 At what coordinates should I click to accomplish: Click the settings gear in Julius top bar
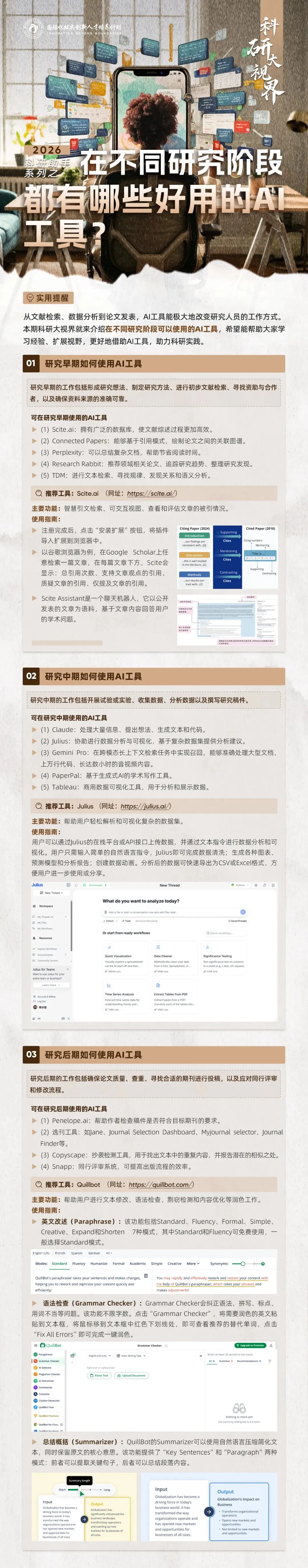[x=256, y=885]
